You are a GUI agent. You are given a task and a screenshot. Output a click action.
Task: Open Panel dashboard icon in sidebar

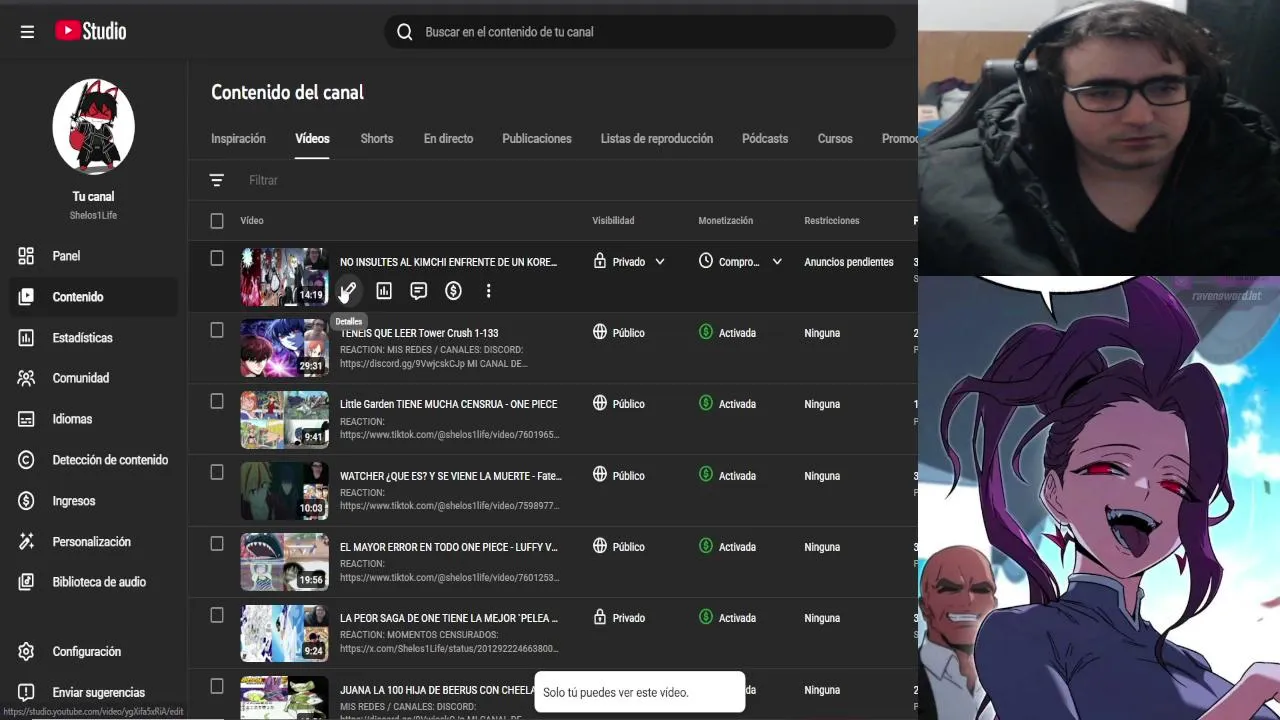coord(26,256)
